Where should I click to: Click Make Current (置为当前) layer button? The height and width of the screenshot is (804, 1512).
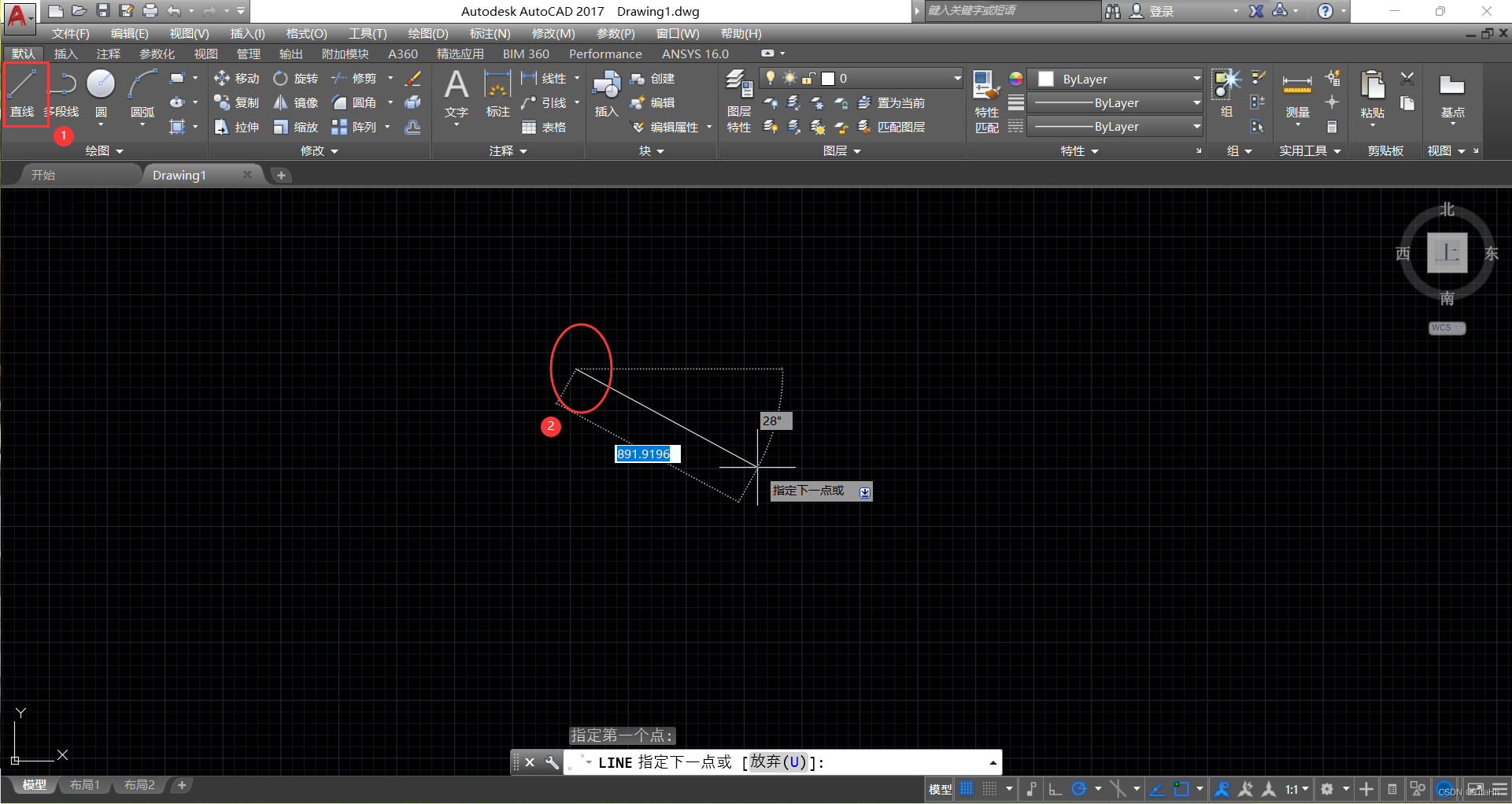click(x=891, y=103)
